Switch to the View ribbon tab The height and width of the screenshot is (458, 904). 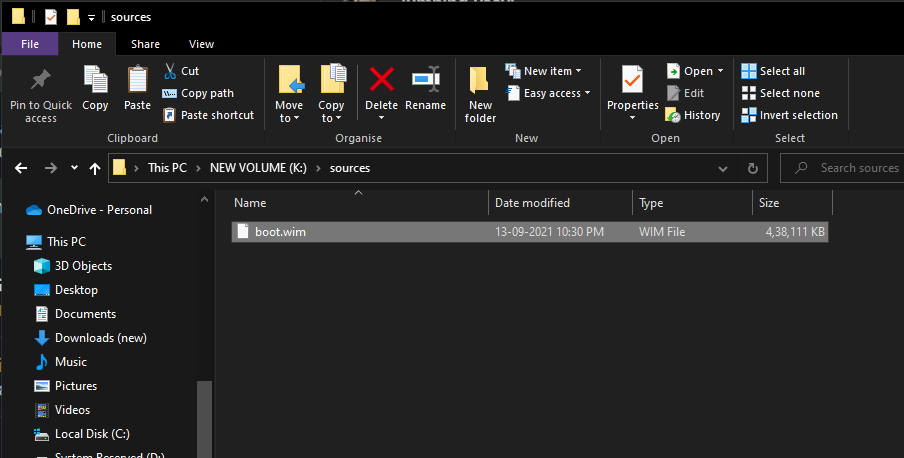coord(202,44)
